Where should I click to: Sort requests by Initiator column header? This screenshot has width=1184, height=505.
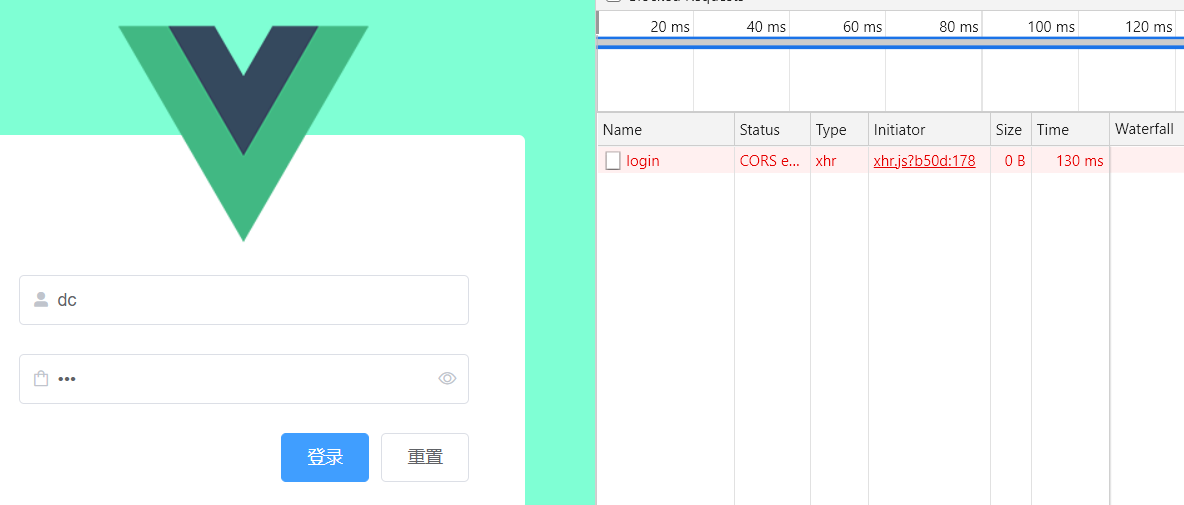pyautogui.click(x=930, y=130)
